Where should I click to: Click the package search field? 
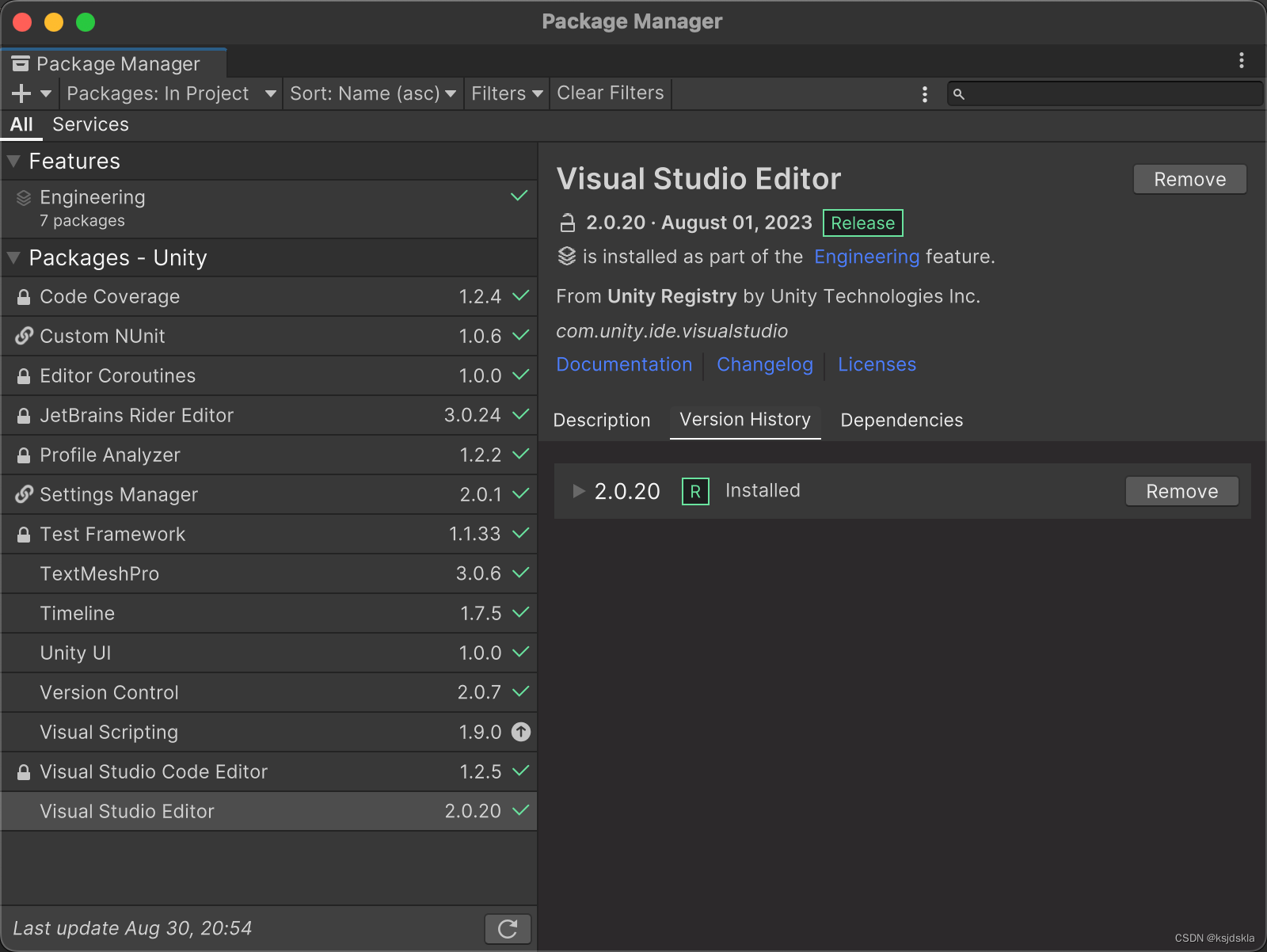(x=1105, y=93)
